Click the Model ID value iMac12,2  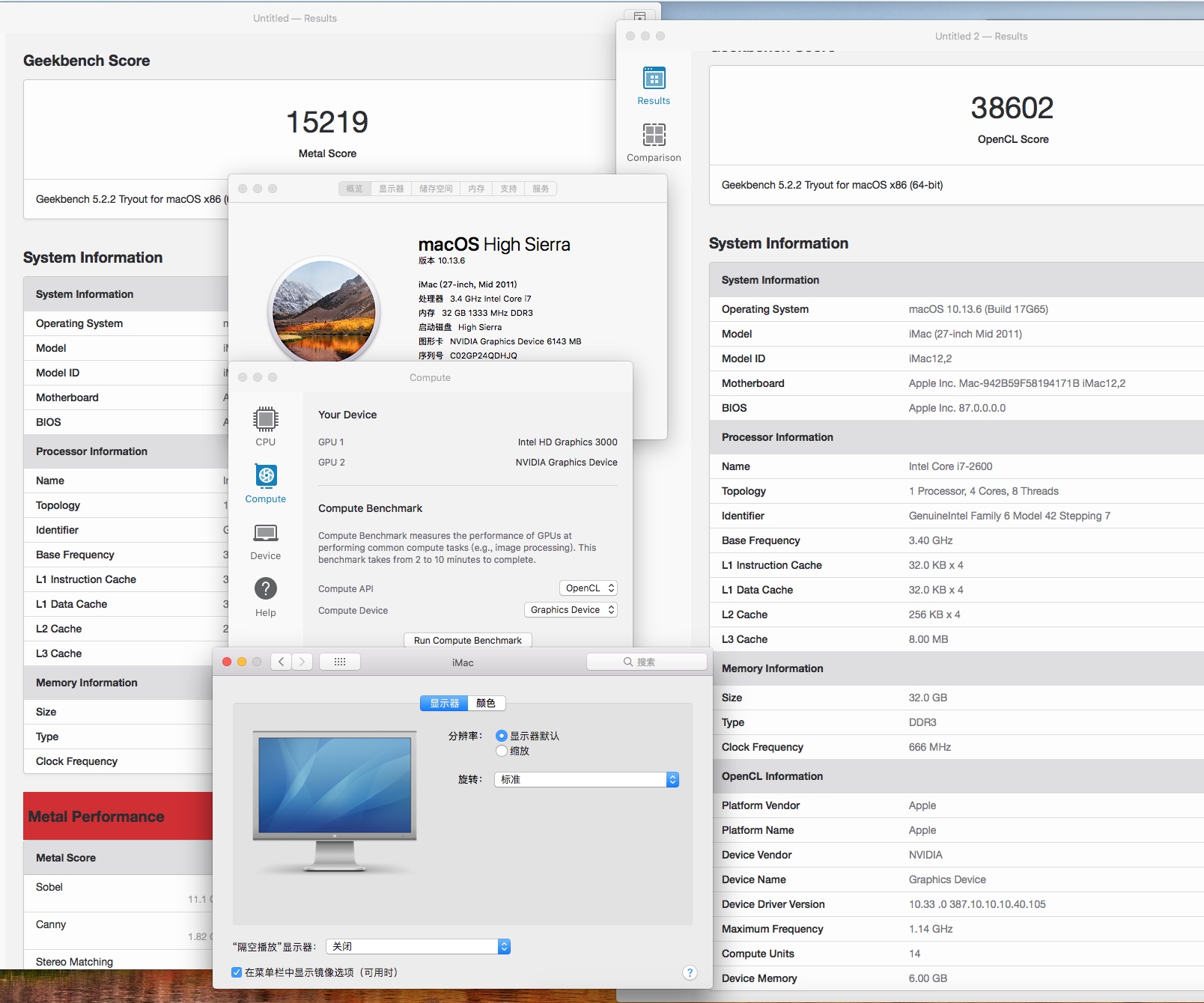click(931, 359)
